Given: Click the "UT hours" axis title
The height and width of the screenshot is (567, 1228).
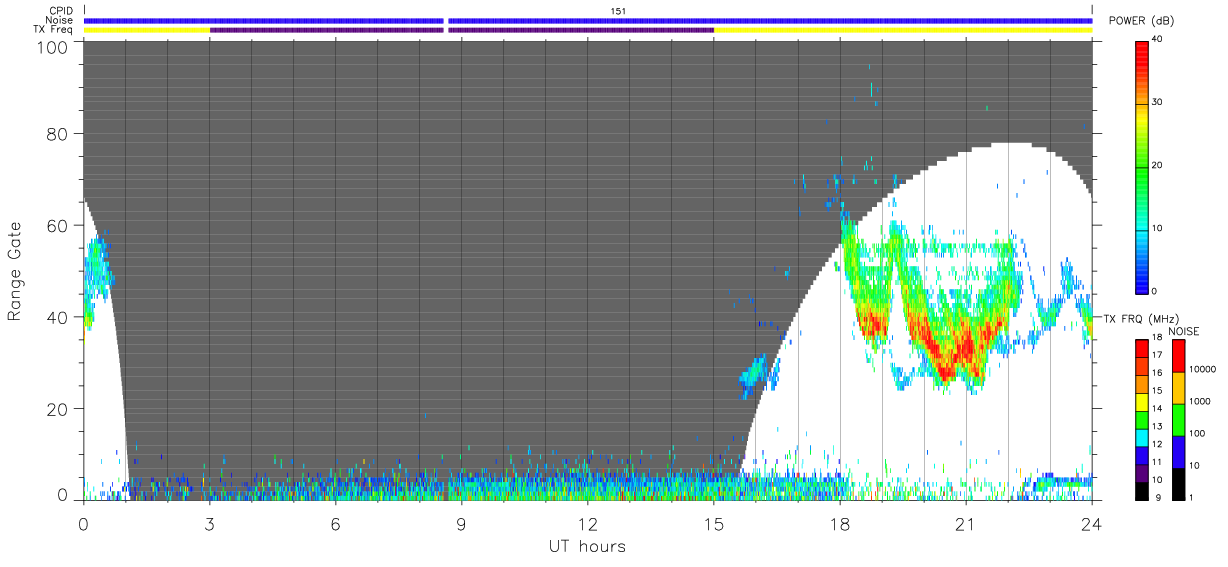Looking at the screenshot, I should click(x=587, y=547).
